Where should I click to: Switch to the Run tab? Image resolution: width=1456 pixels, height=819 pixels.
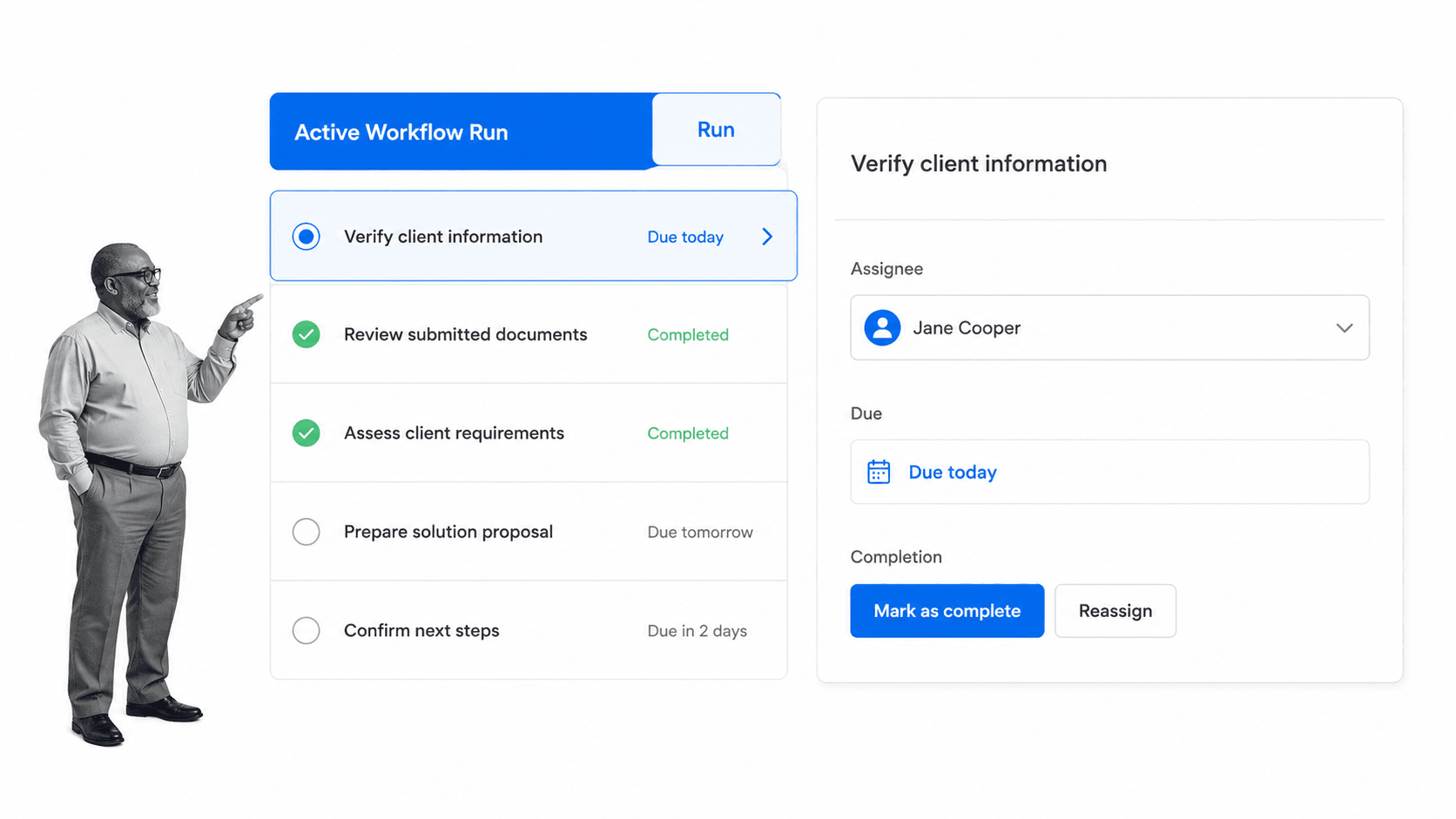(716, 130)
